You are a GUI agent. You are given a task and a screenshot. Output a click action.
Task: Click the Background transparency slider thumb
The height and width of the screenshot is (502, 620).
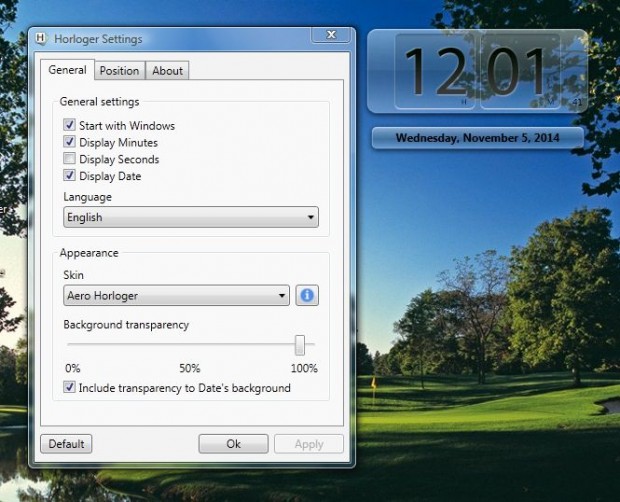(x=300, y=345)
